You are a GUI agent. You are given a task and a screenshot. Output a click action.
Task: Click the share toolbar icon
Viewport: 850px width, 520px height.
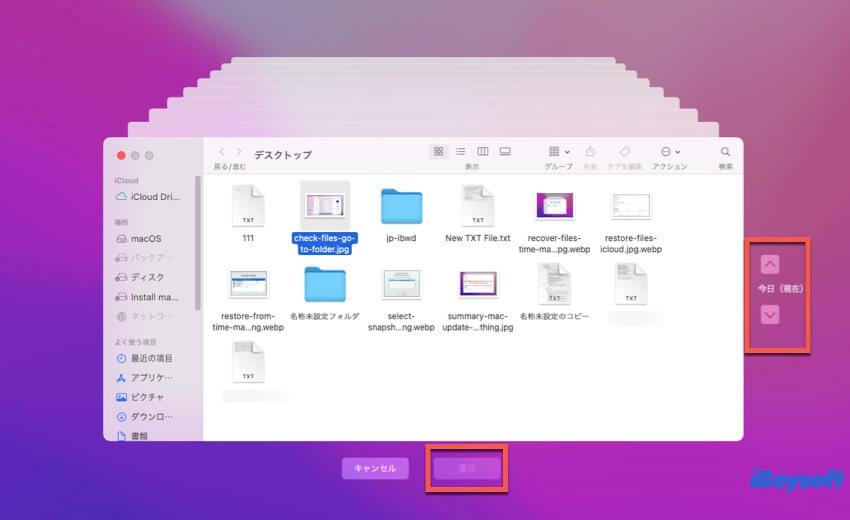[590, 151]
